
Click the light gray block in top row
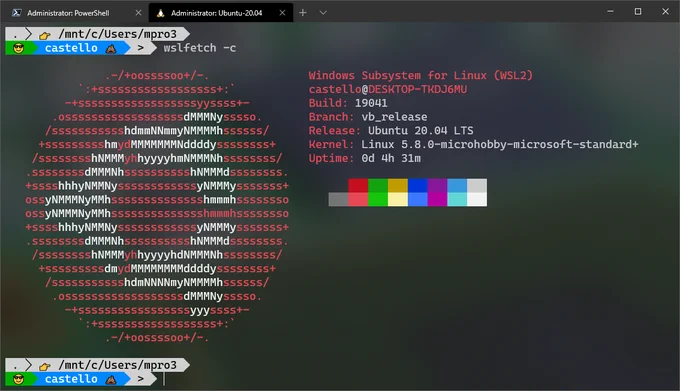tap(477, 185)
